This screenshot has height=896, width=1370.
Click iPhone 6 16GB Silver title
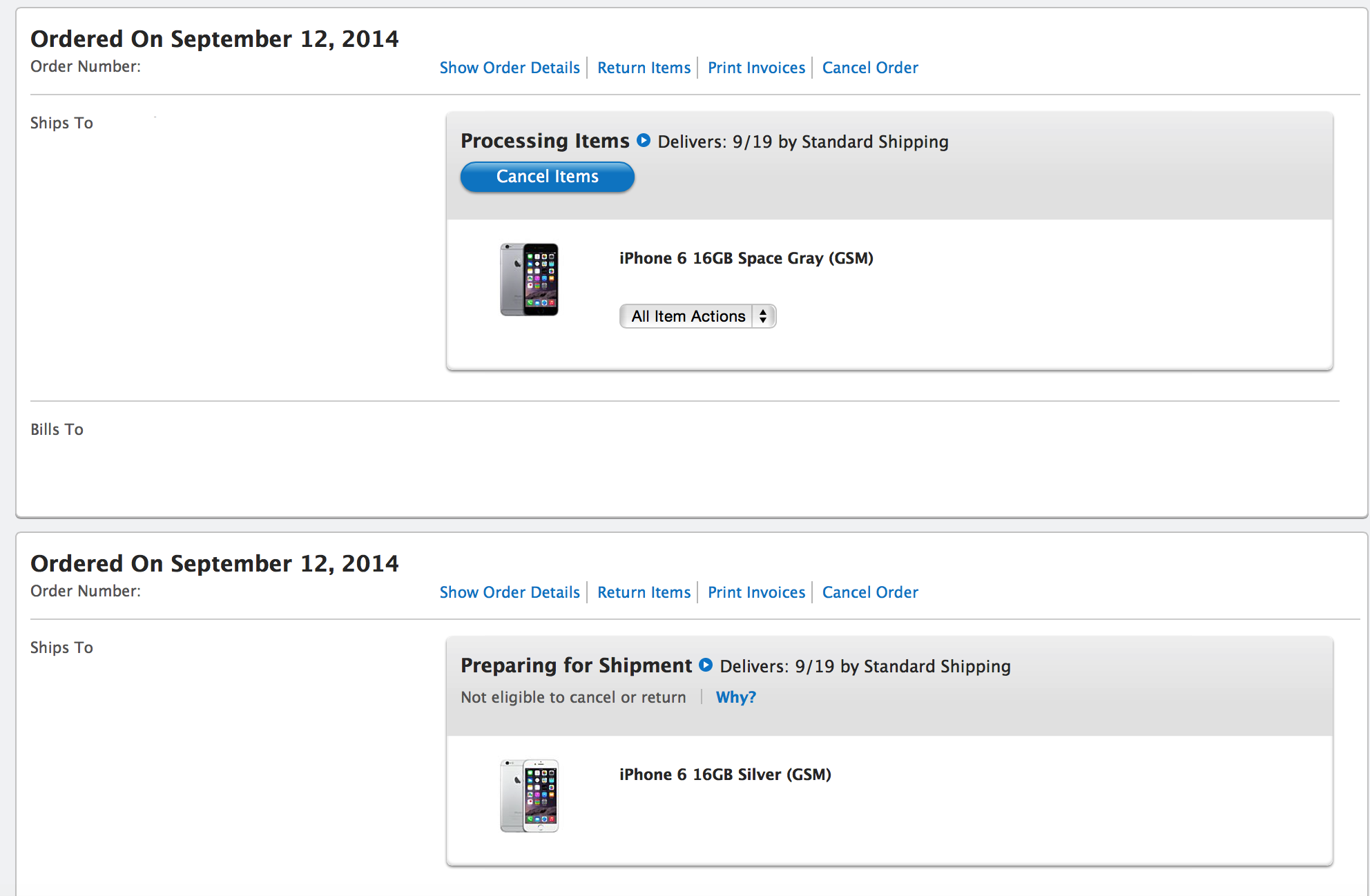725,775
